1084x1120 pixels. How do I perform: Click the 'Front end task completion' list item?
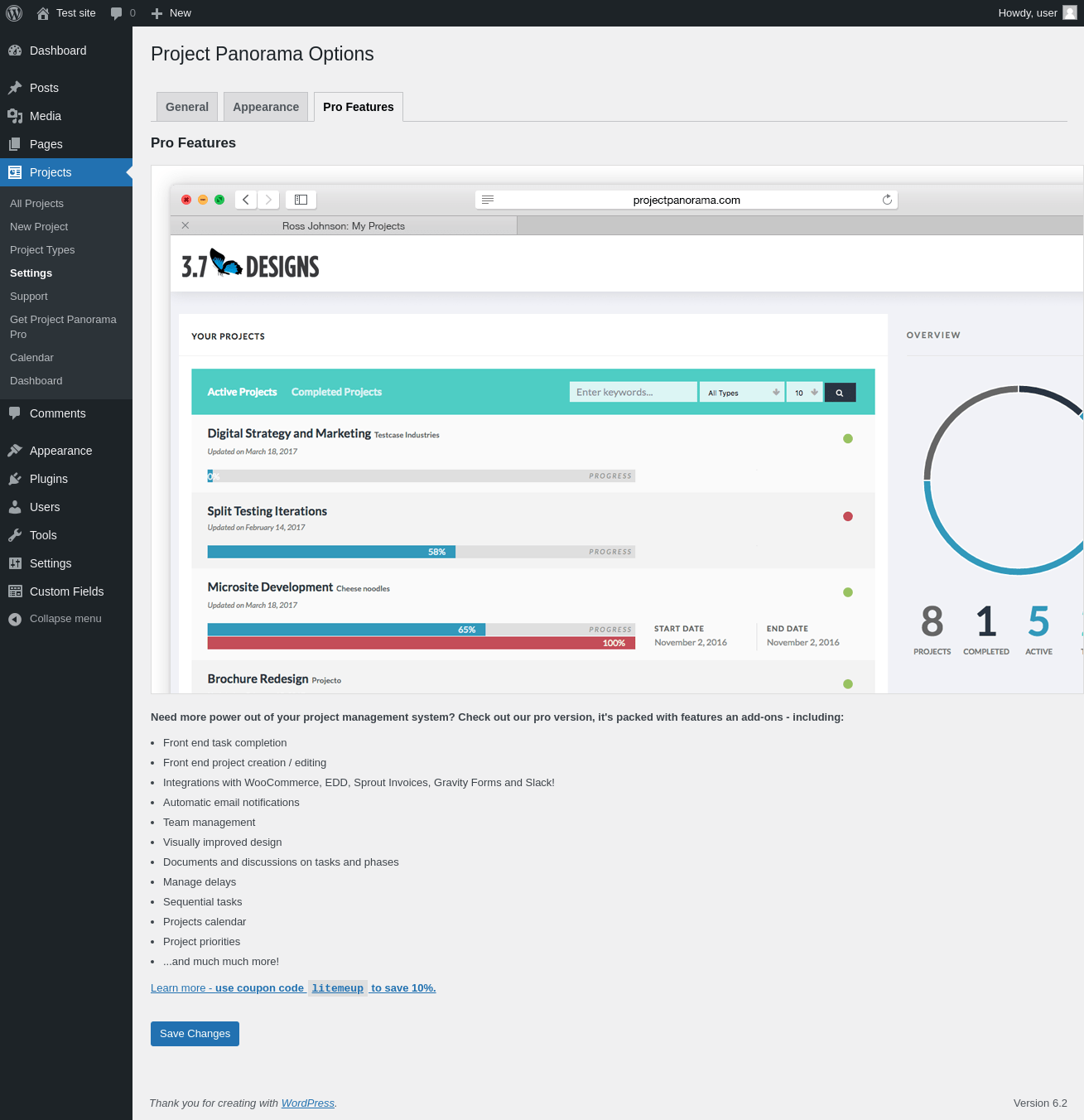[225, 743]
